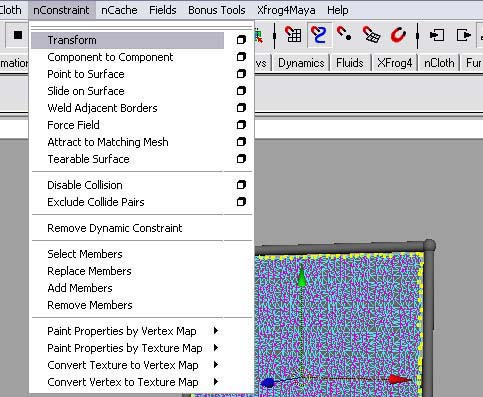483x397 pixels.
Task: Open Disable Collision options box
Action: [241, 185]
